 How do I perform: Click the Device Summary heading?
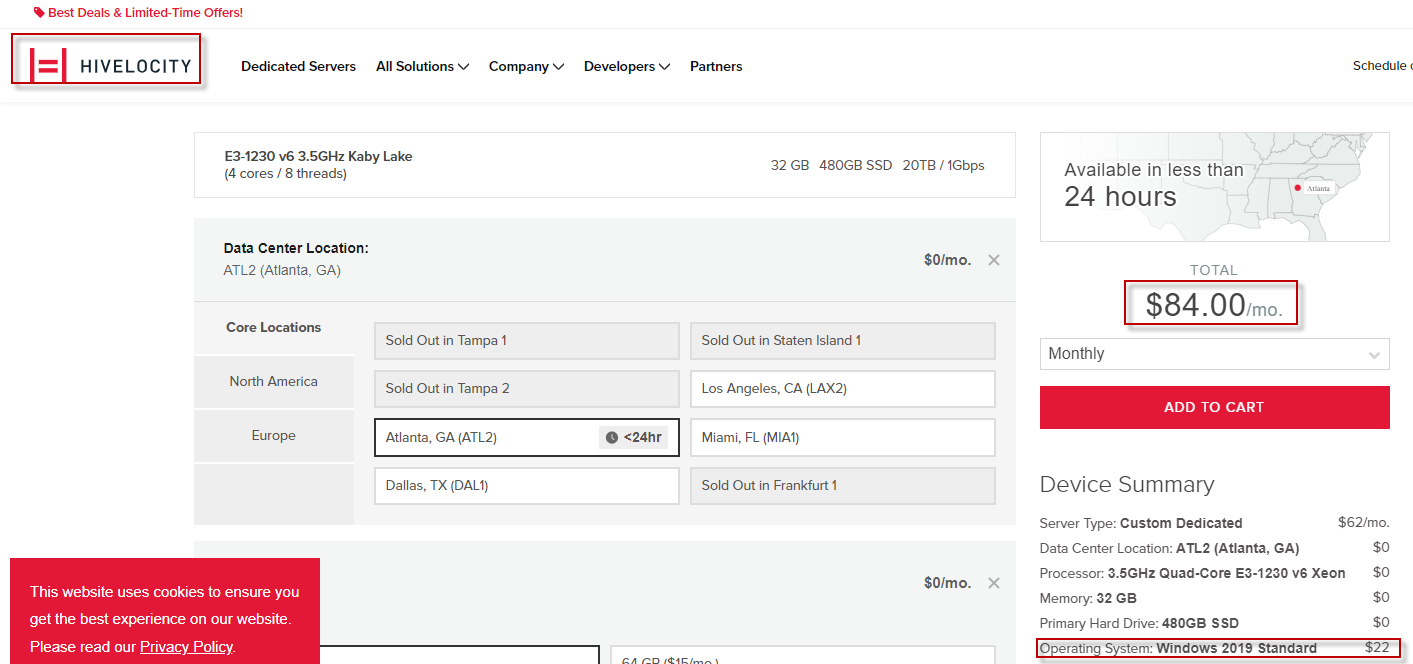pyautogui.click(x=1127, y=484)
